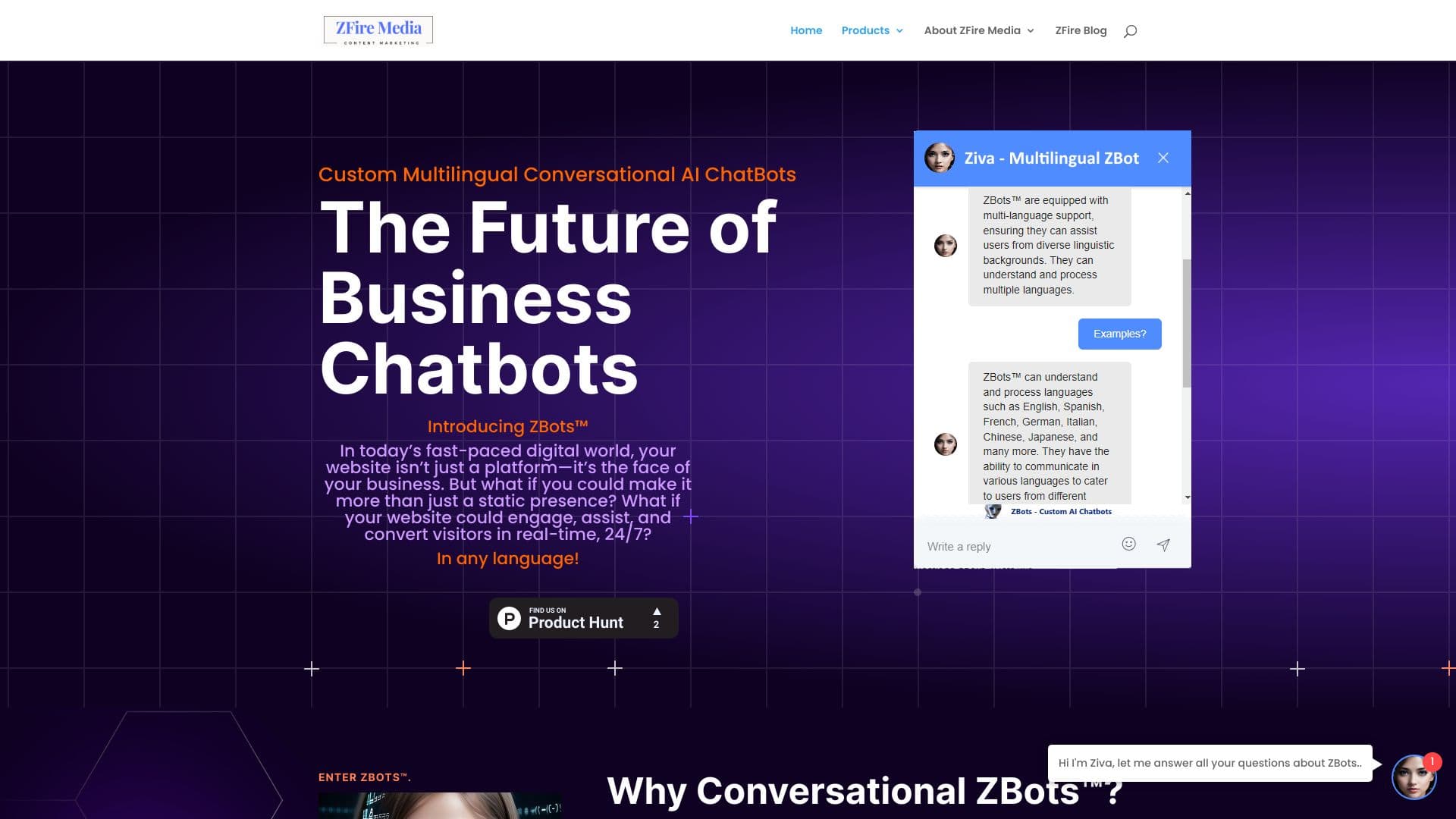The image size is (1456, 819).
Task: Click the Examples? quick reply button
Action: 1119,334
